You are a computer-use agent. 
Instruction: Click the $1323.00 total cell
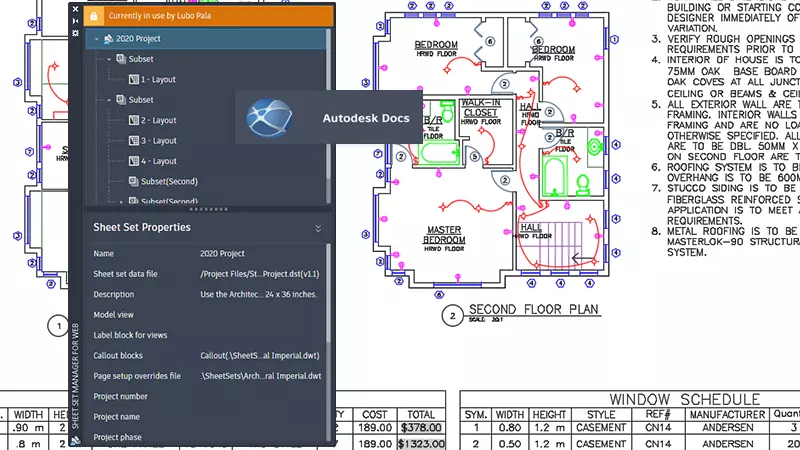421,444
